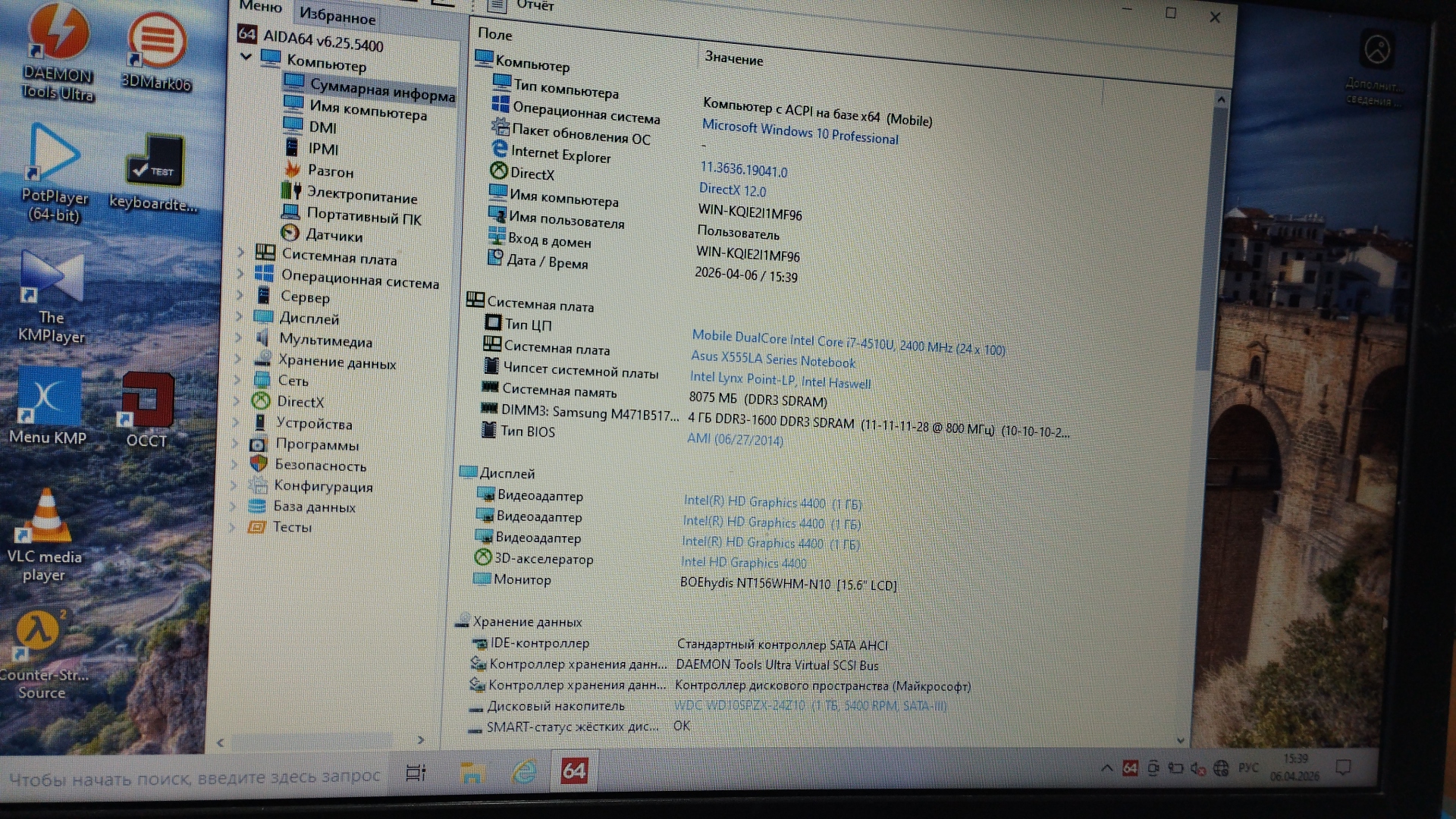The width and height of the screenshot is (1456, 819).
Task: Switch to the Избранное tab
Action: pos(337,15)
